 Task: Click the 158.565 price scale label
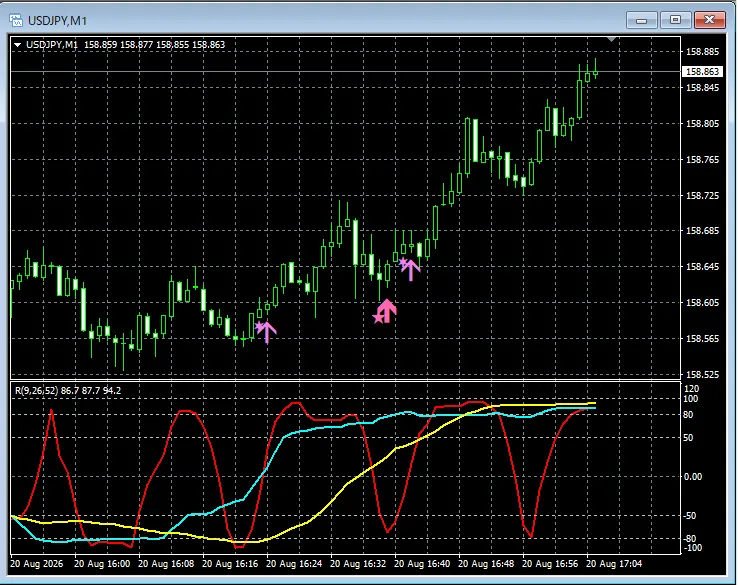[x=702, y=339]
